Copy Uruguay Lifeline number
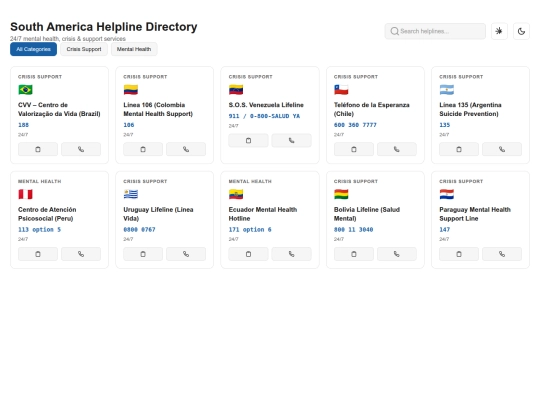This screenshot has width=540, height=405. (x=143, y=254)
